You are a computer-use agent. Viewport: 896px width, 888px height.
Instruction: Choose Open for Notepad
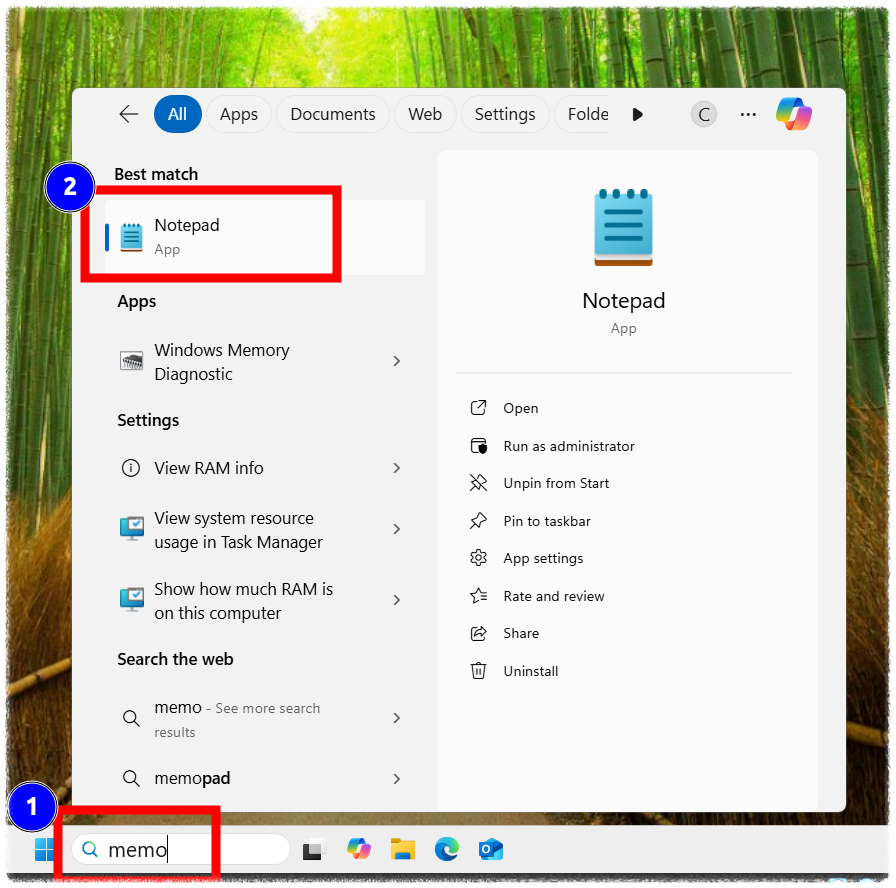[x=623, y=409]
